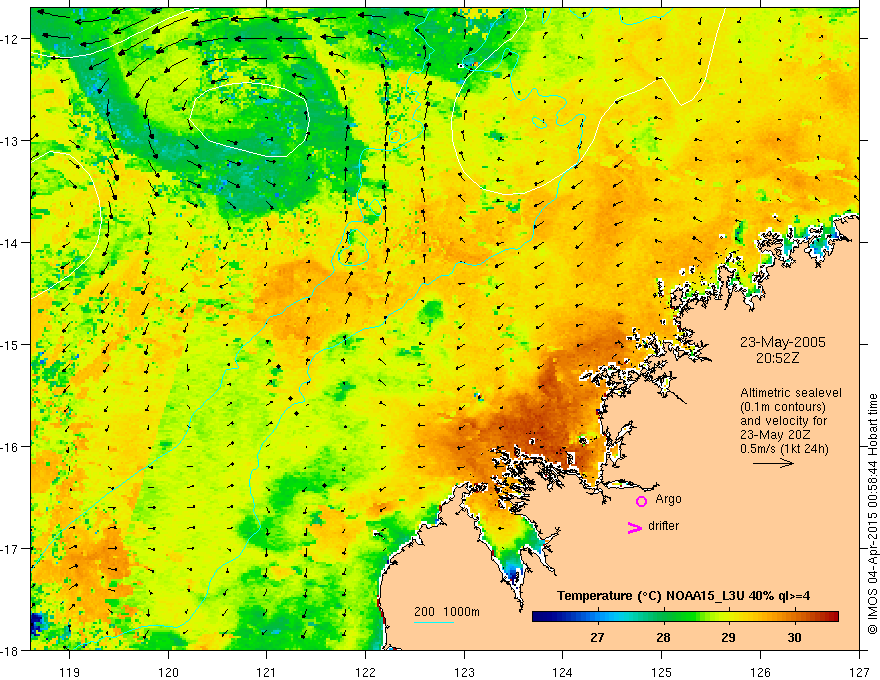Click the 0.5m/s velocity scale arrow
This screenshot has width=880, height=680.
pyautogui.click(x=773, y=463)
